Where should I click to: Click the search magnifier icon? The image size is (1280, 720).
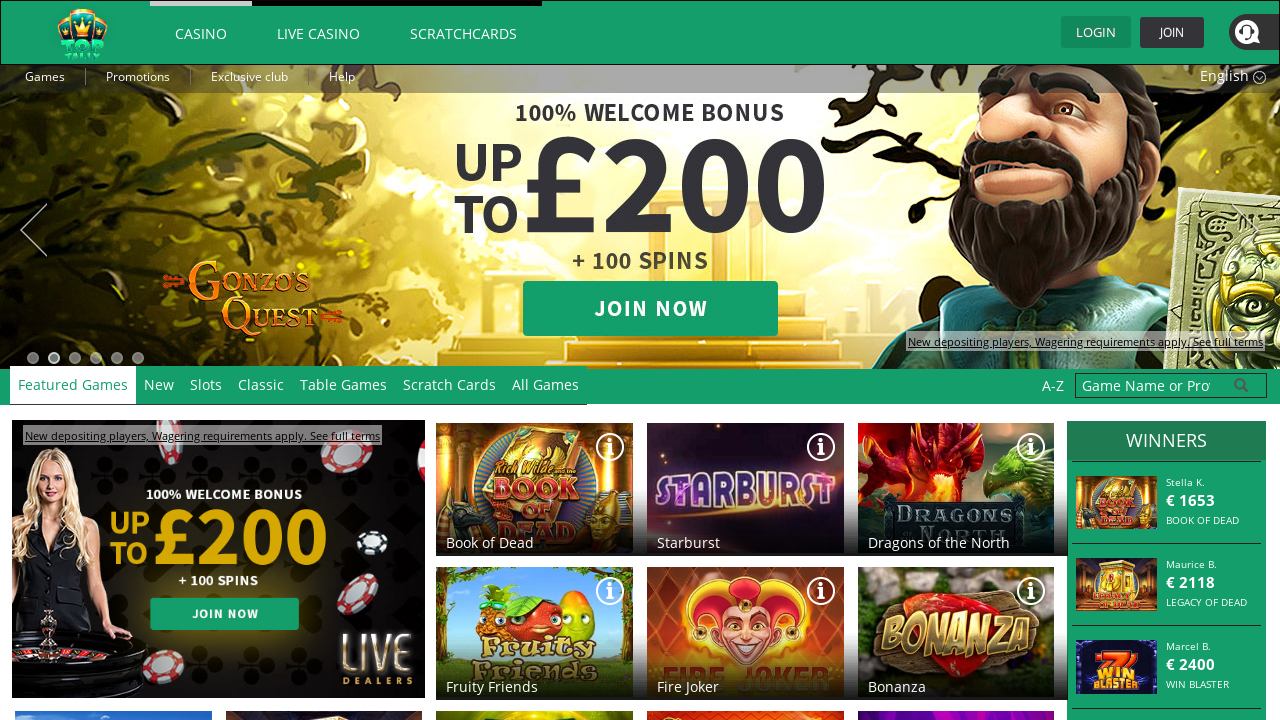1241,385
